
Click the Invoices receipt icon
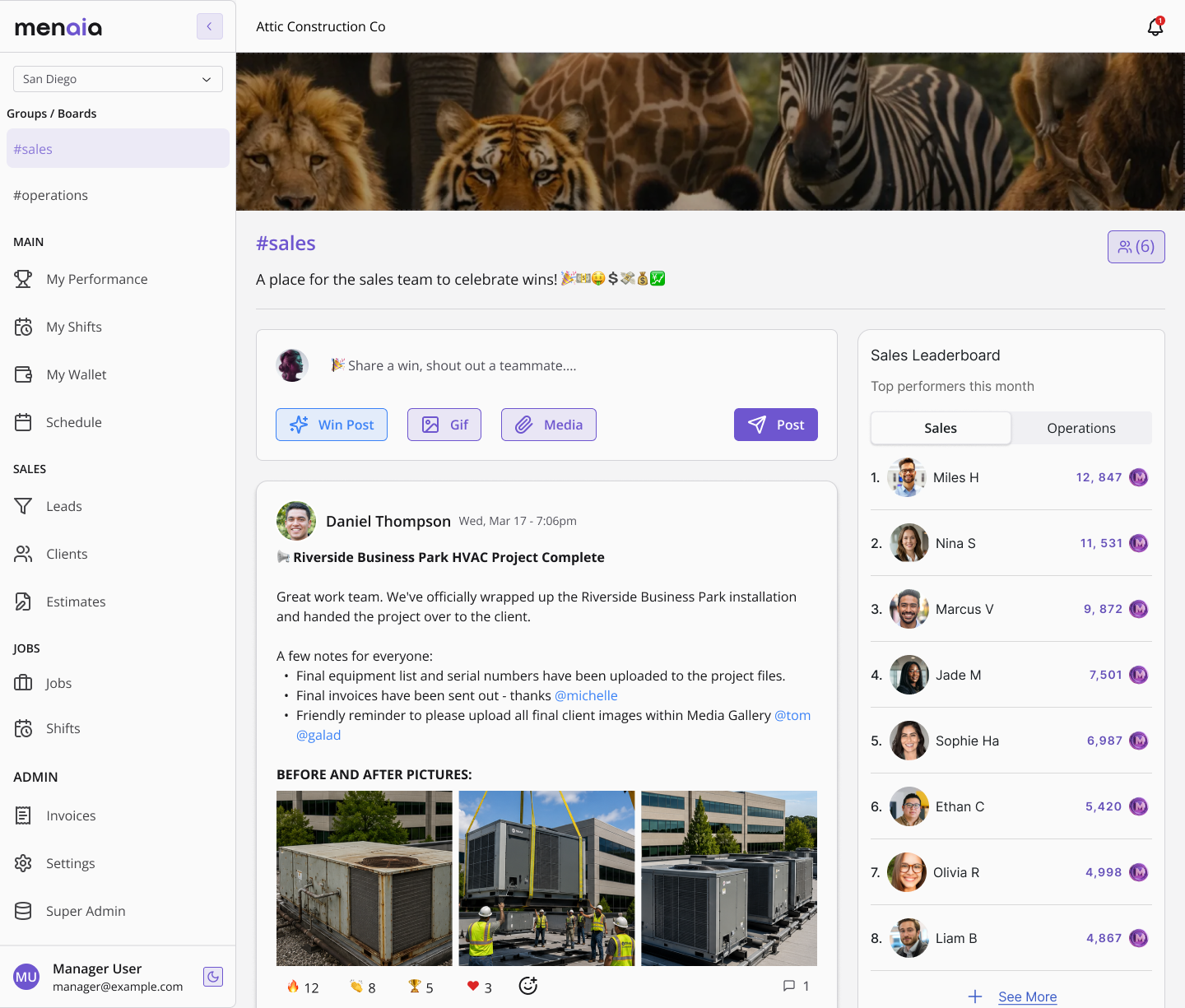pos(23,815)
